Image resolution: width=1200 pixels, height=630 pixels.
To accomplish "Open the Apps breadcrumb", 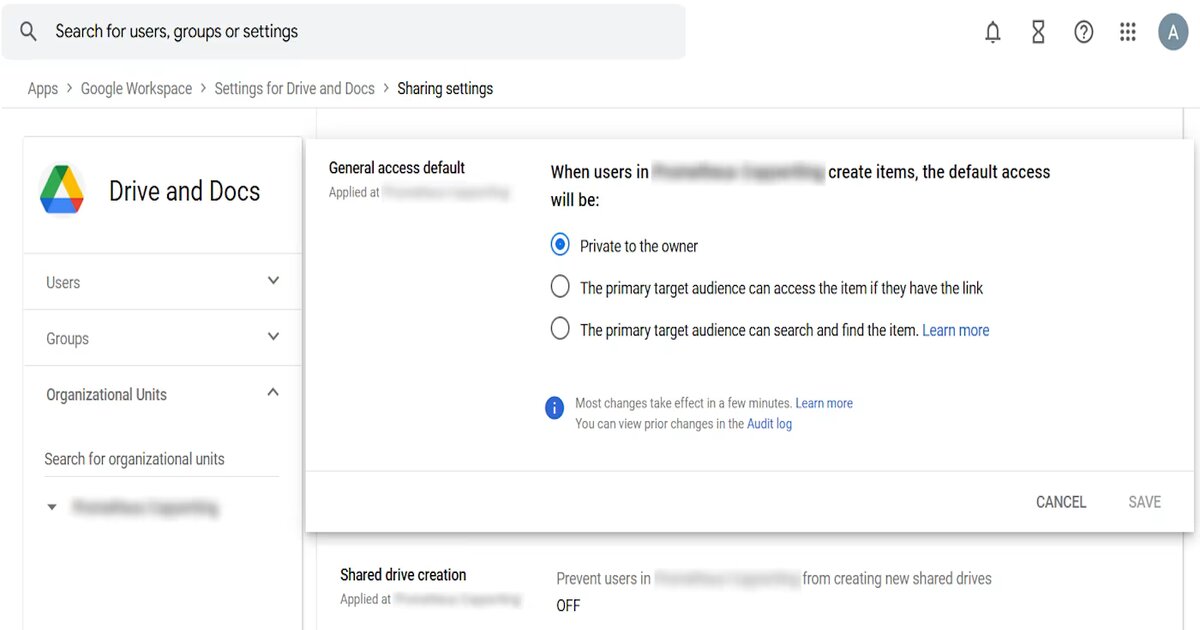I will point(42,88).
